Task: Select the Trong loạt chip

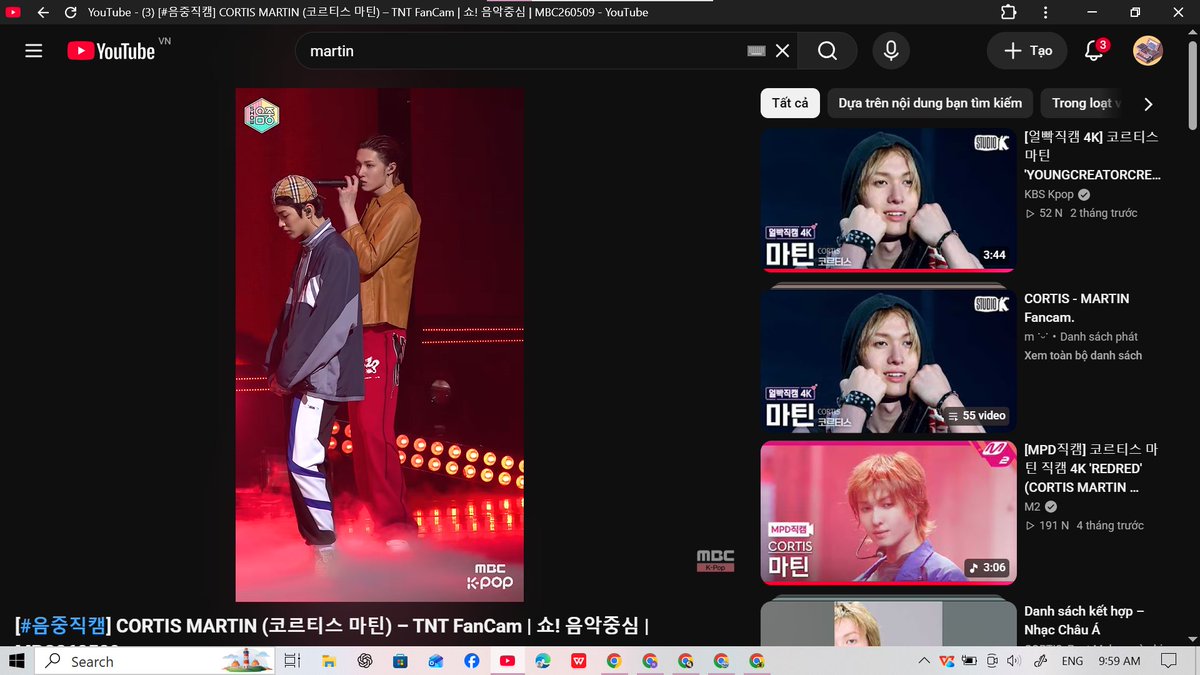Action: [1083, 103]
